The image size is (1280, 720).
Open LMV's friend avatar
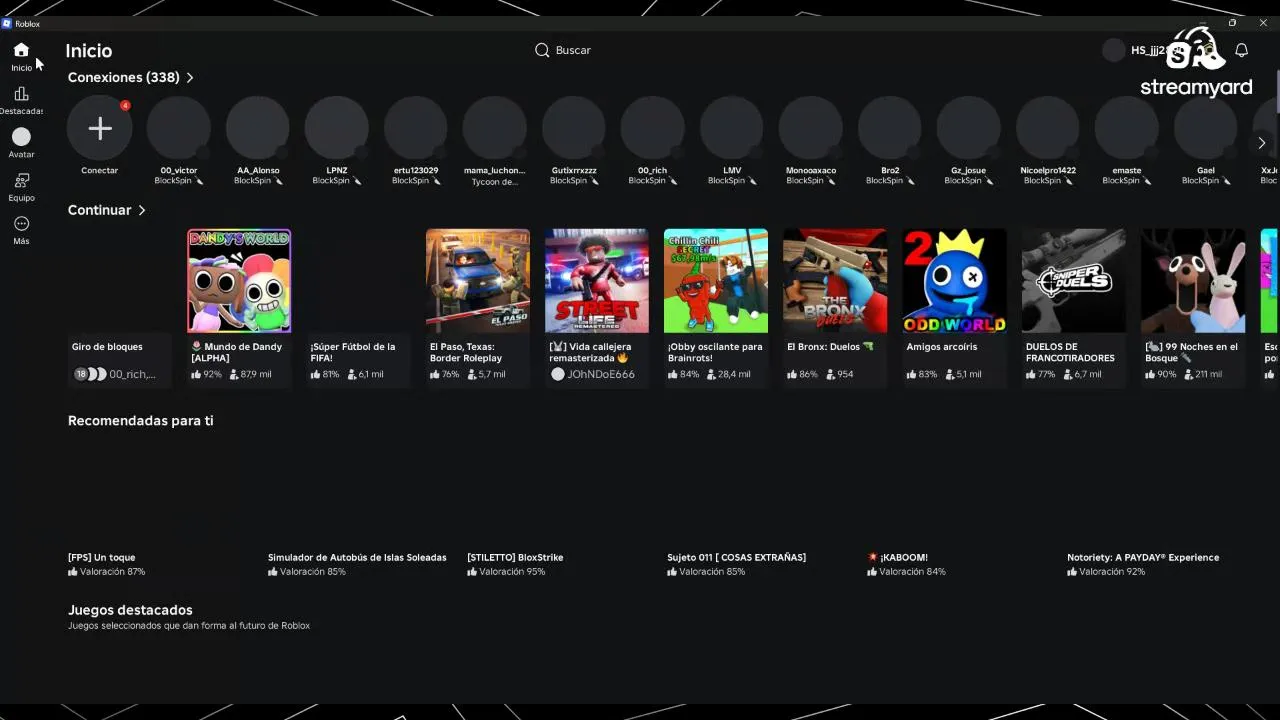(732, 128)
